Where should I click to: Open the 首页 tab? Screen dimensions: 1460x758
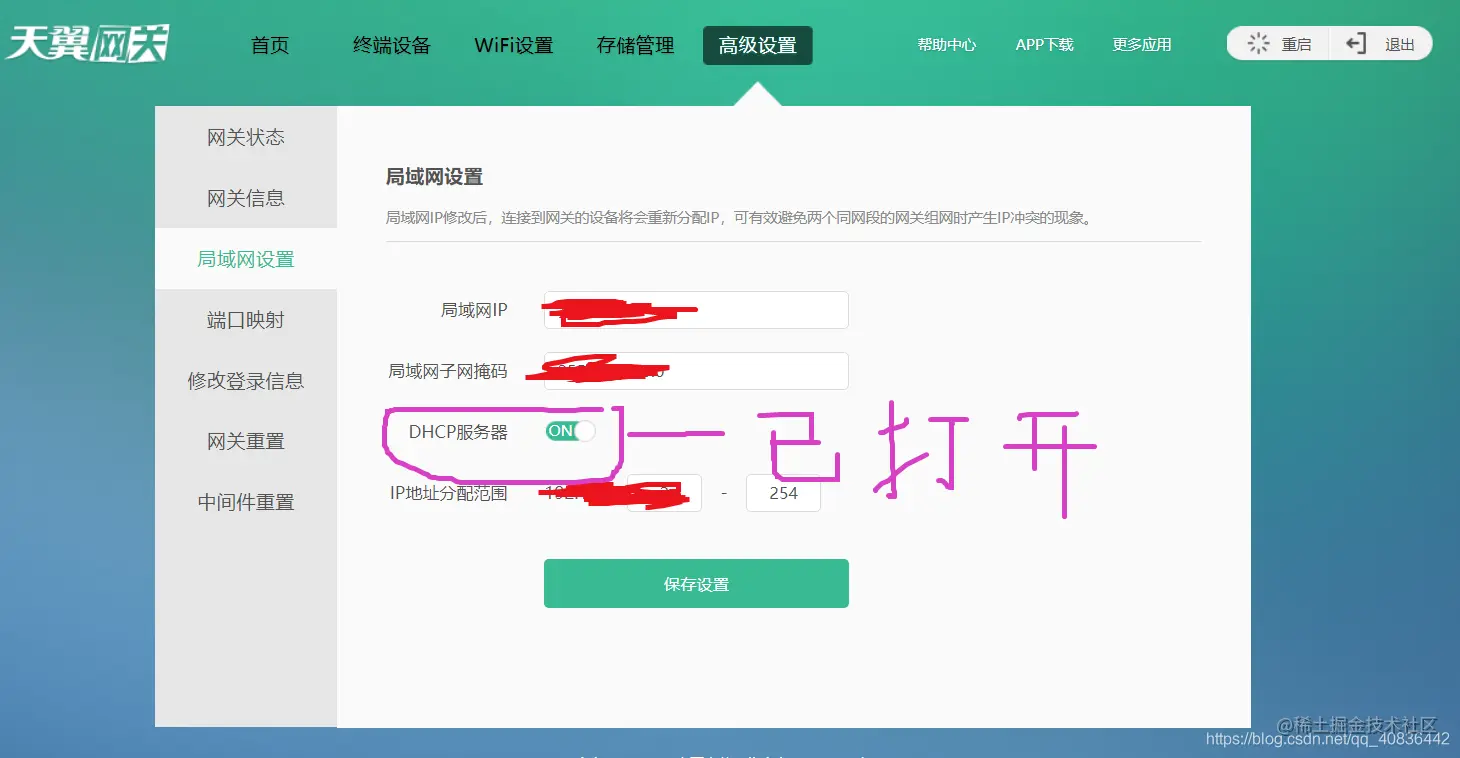270,45
